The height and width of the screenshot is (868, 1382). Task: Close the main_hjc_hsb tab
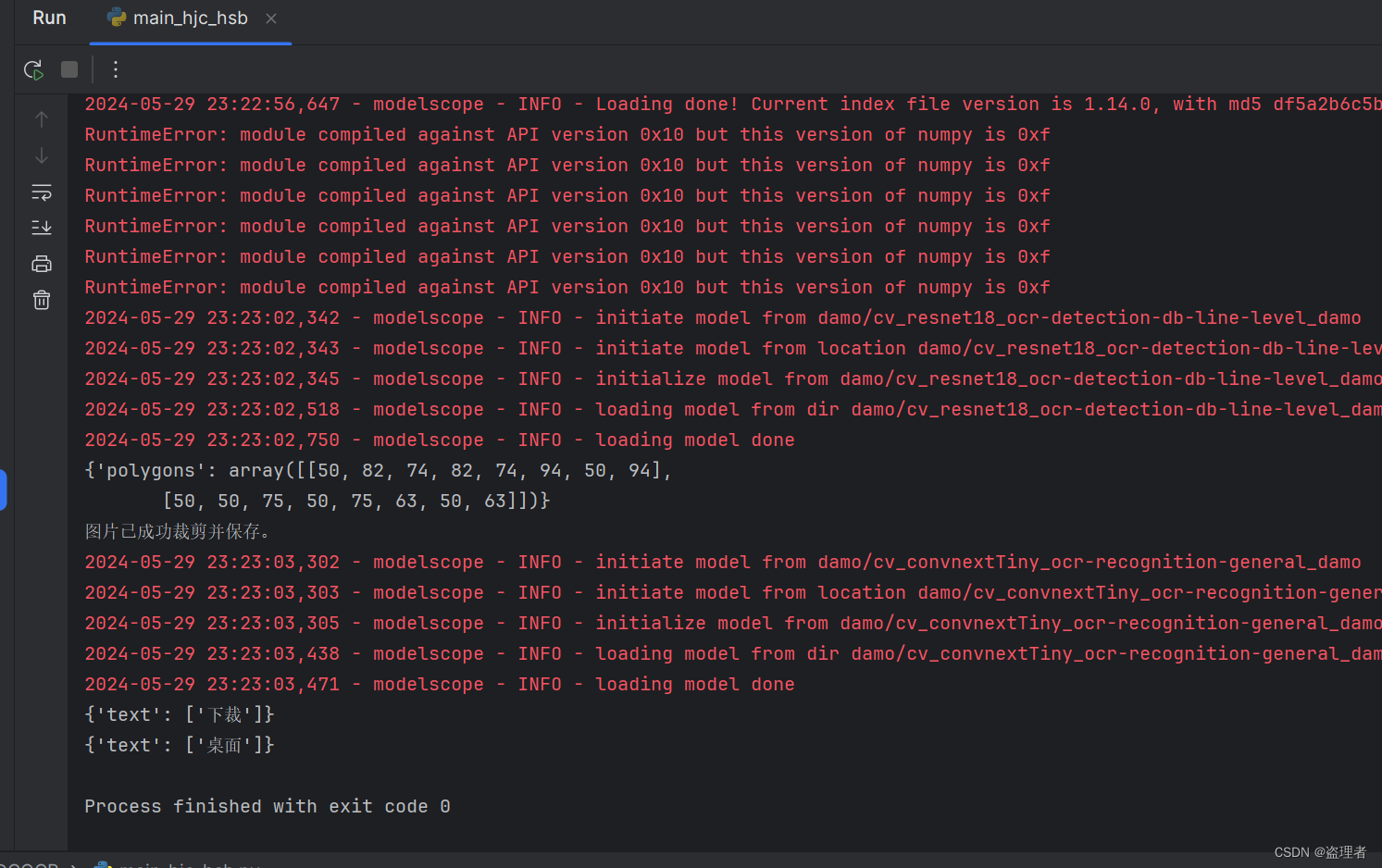(269, 18)
